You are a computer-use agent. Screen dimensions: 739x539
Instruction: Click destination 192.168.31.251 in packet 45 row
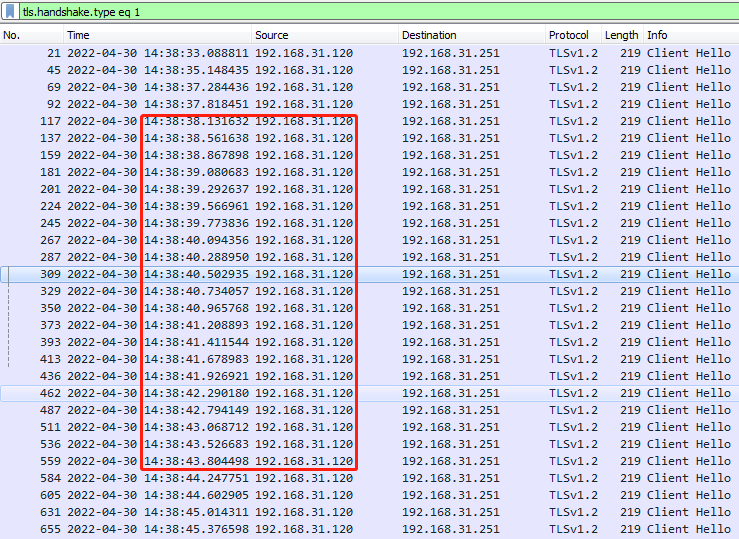pos(451,70)
